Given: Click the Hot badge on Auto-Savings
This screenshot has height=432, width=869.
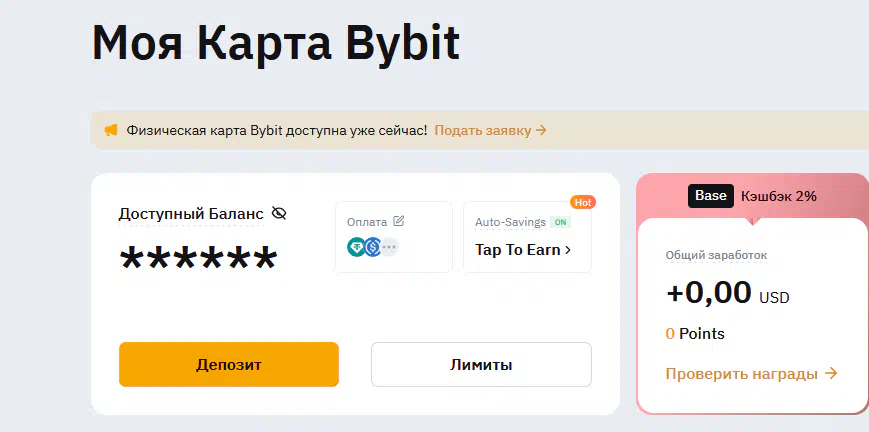Looking at the screenshot, I should click(583, 202).
